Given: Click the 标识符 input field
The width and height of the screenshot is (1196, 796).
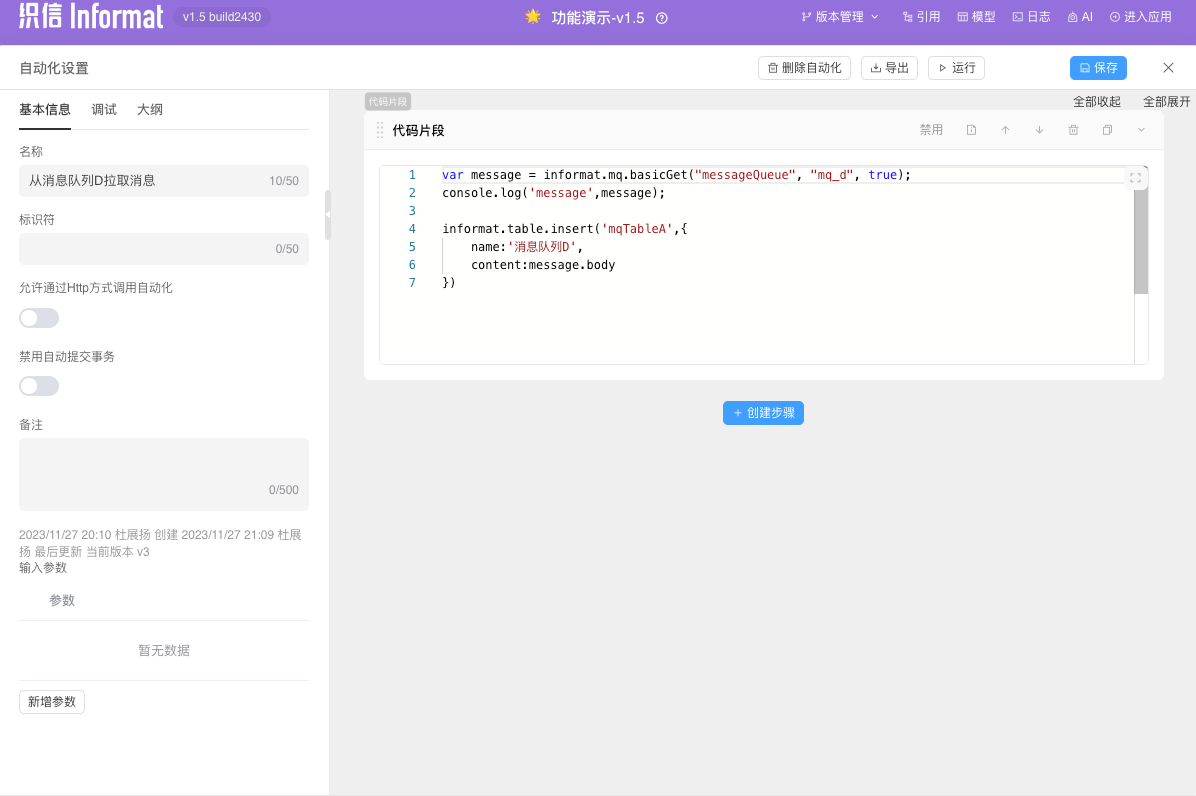Looking at the screenshot, I should [163, 249].
